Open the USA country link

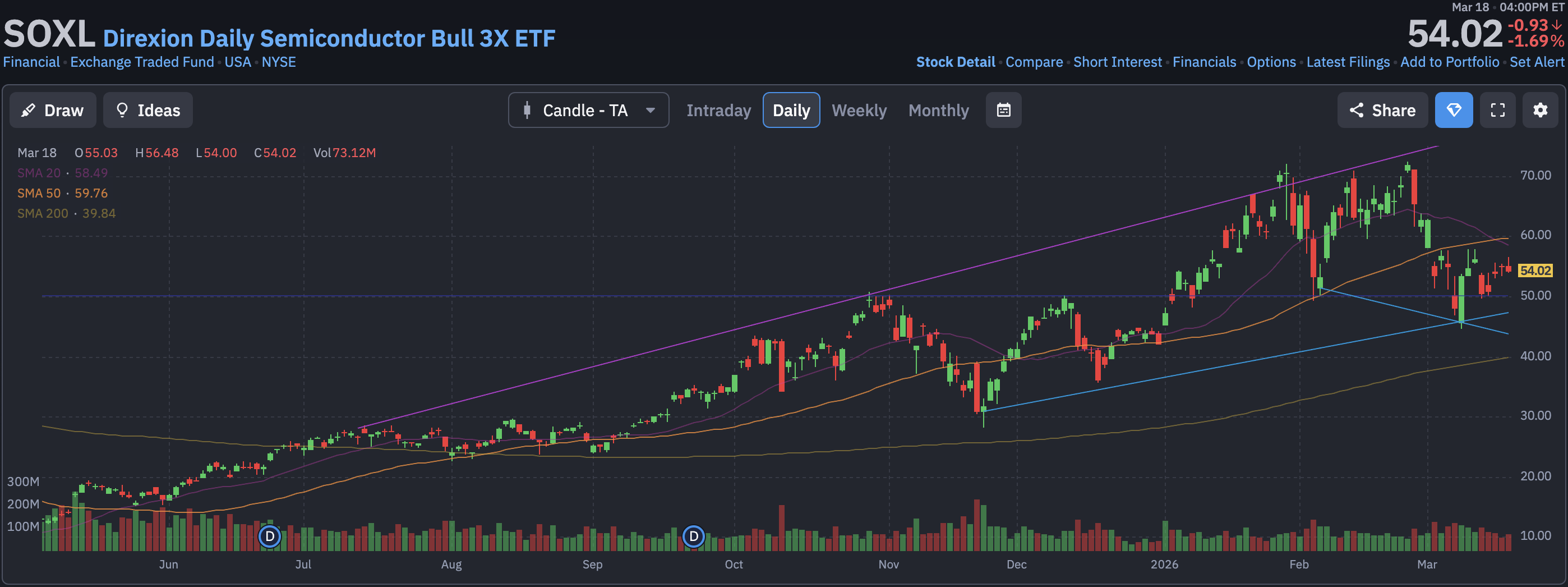[x=238, y=62]
